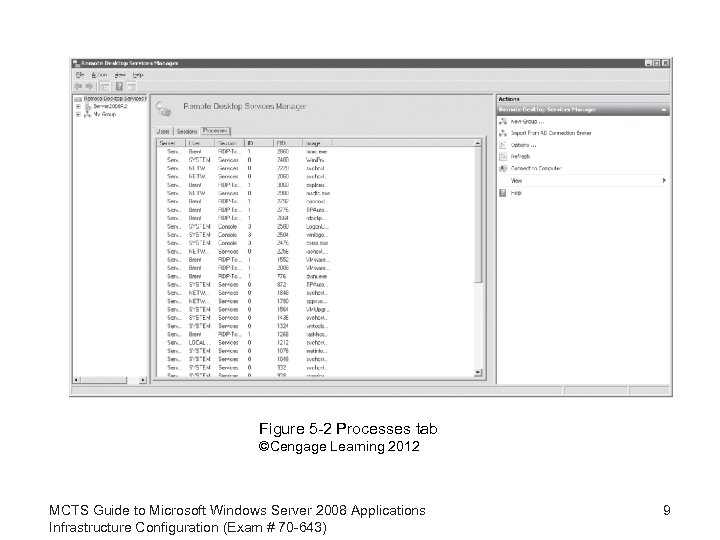
Task: Select the VMUpgr... process row
Action: (x=317, y=309)
